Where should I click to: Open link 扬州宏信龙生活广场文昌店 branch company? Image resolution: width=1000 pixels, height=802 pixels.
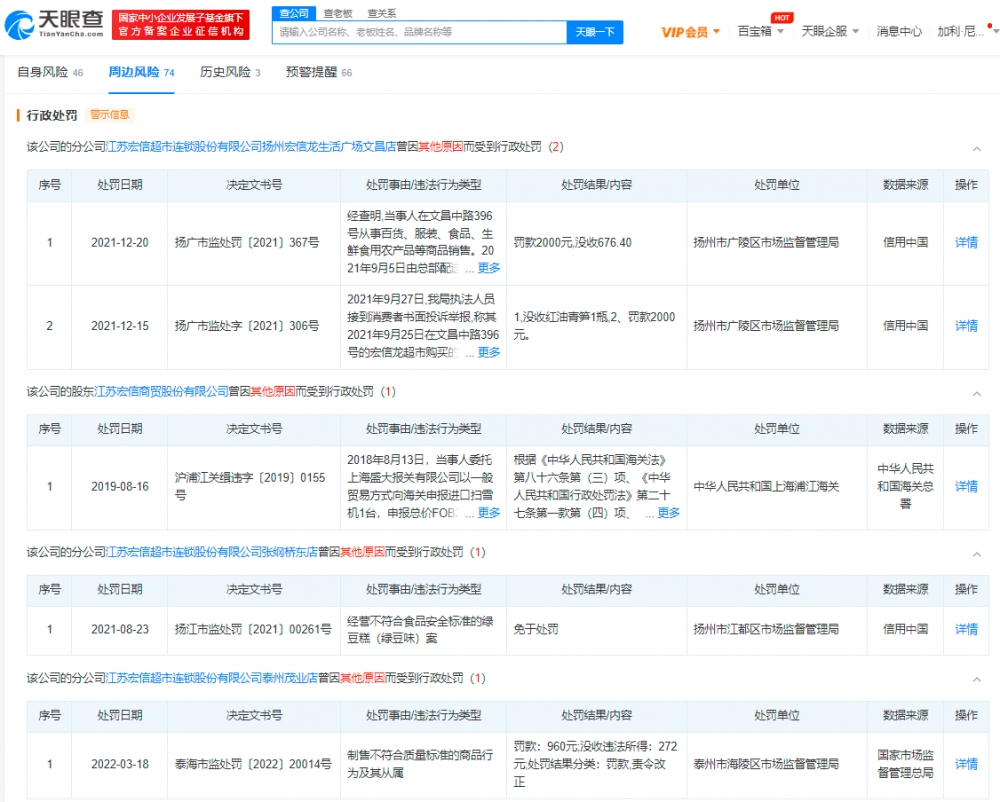point(251,147)
